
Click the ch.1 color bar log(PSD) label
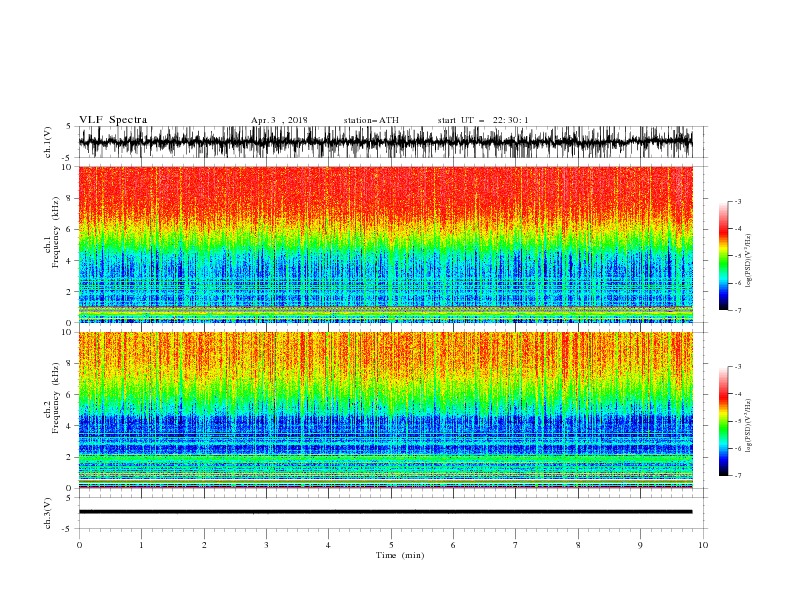tap(749, 261)
